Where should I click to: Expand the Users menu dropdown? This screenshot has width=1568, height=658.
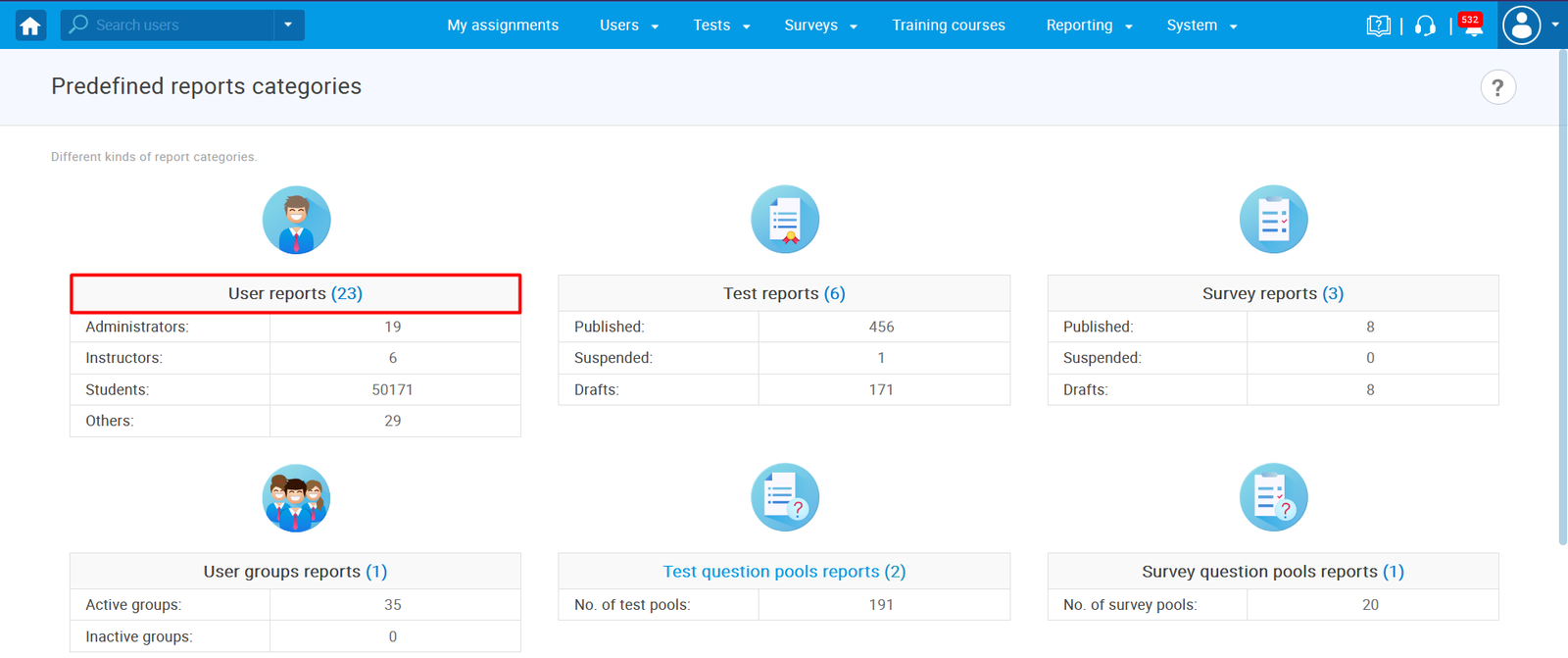click(x=628, y=25)
